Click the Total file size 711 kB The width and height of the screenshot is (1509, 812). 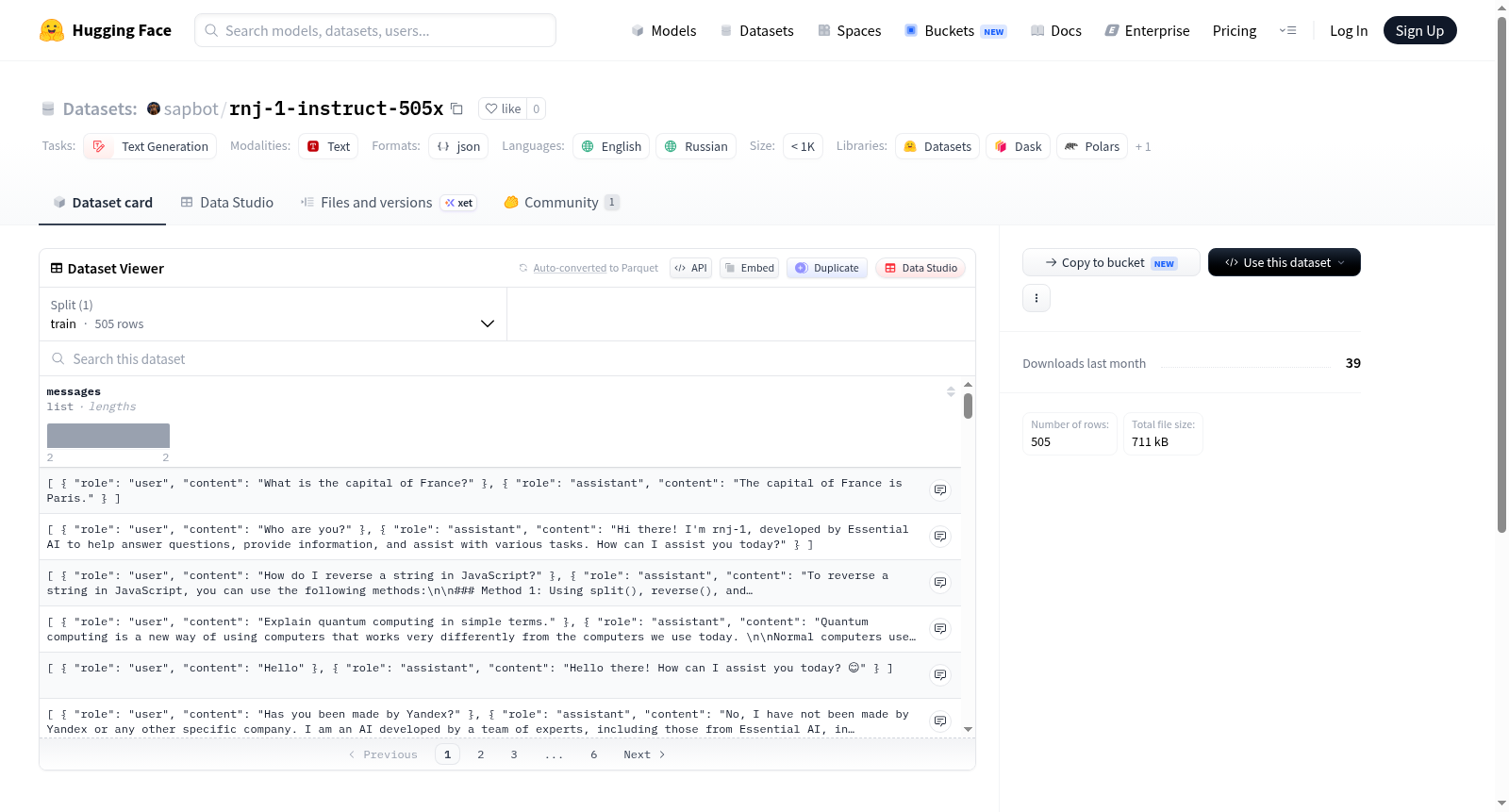pyautogui.click(x=1163, y=434)
